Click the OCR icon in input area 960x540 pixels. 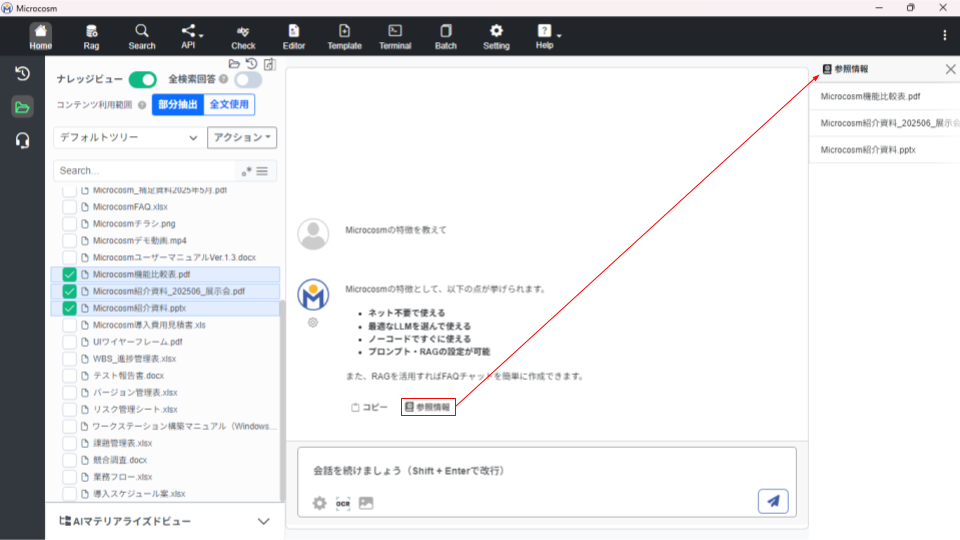tap(343, 503)
